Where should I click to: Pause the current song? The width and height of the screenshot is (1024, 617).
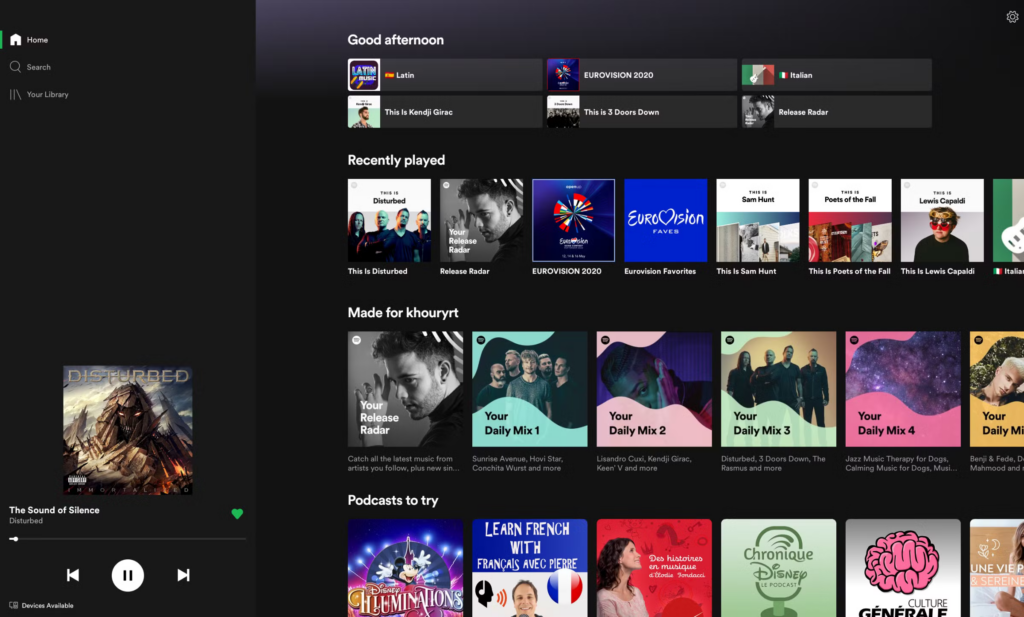coord(127,575)
